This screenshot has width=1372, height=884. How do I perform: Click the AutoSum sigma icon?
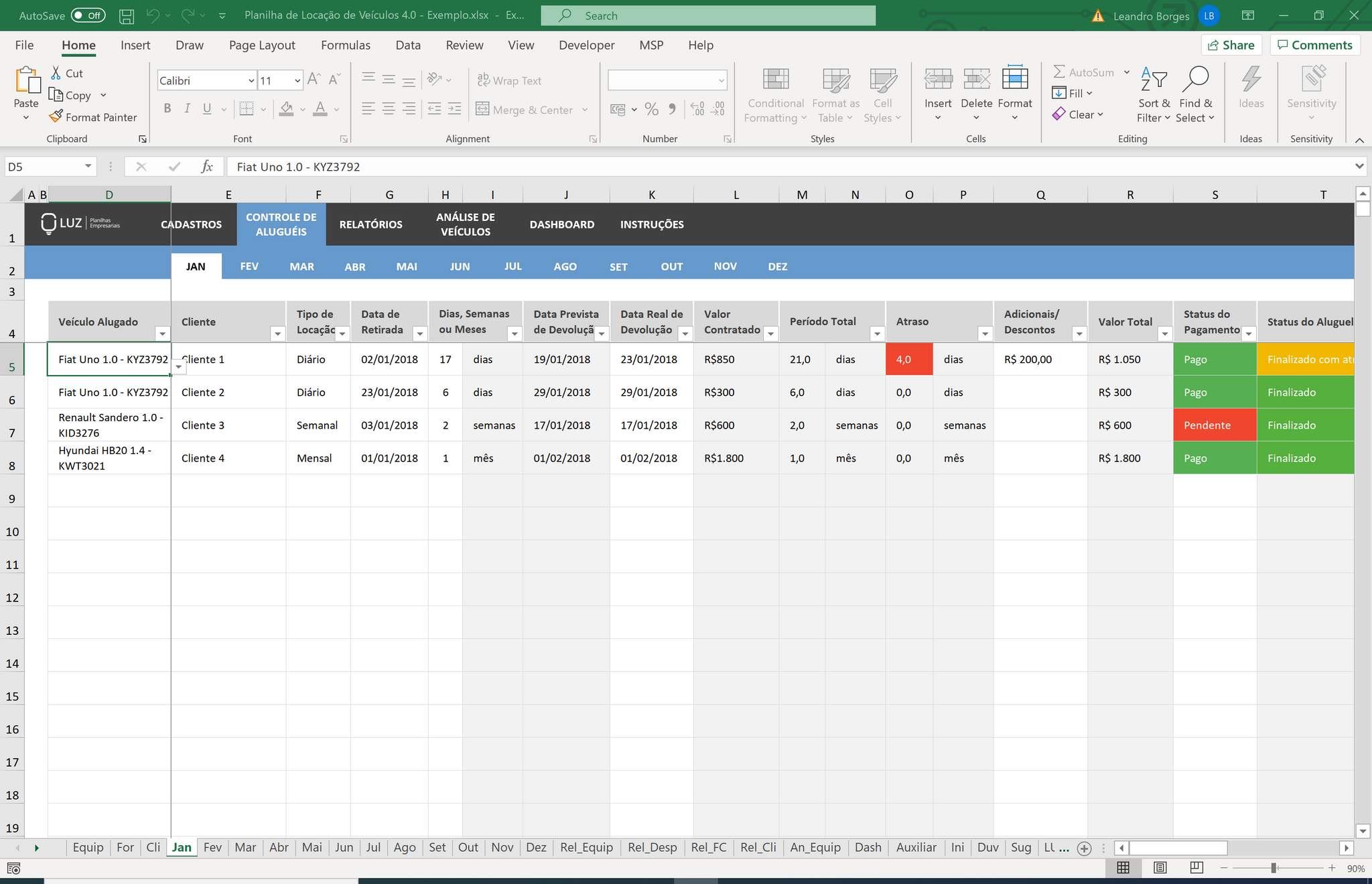click(x=1059, y=72)
